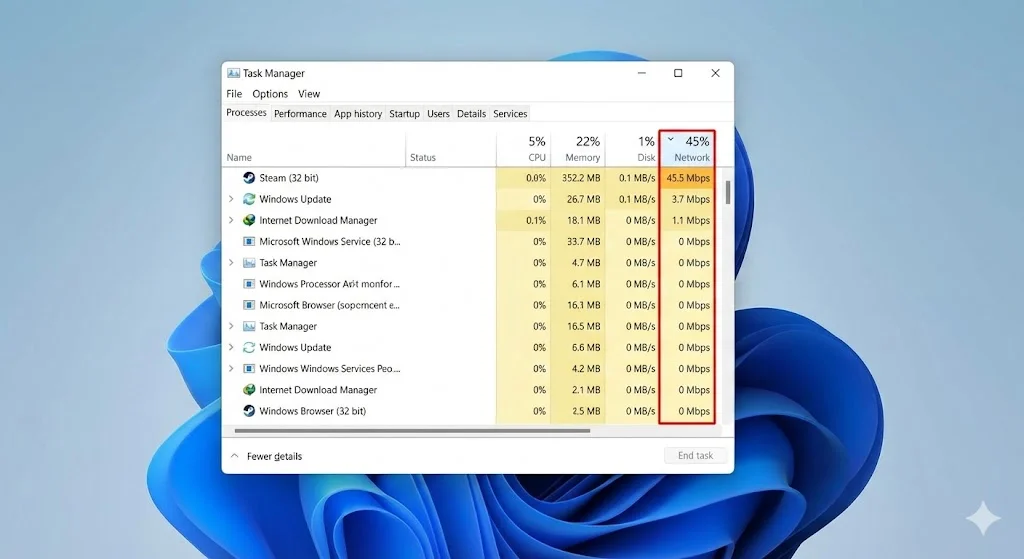Click the Windows Windows Services Peo... icon

[x=249, y=368]
